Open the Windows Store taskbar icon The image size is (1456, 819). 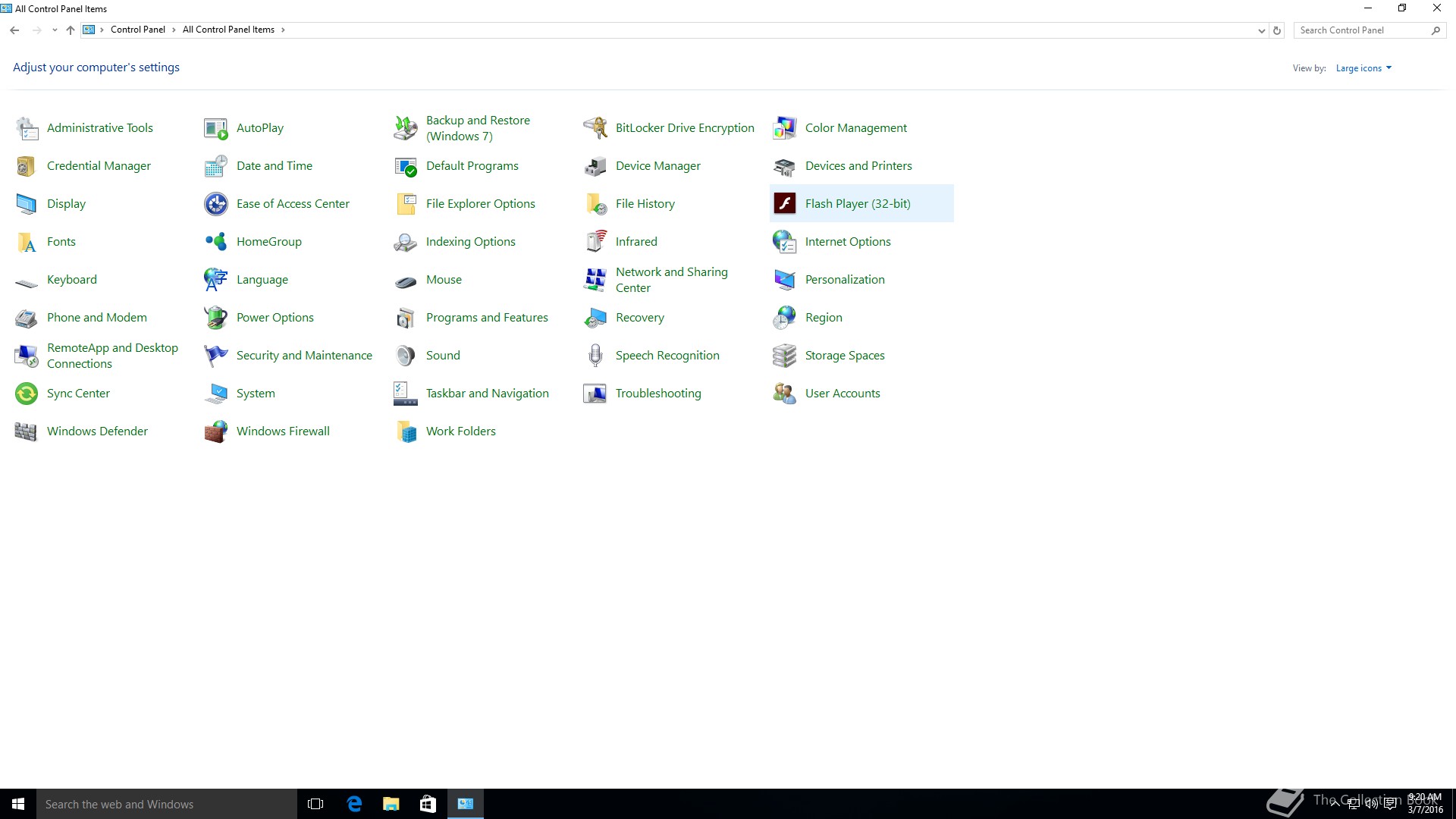(428, 804)
